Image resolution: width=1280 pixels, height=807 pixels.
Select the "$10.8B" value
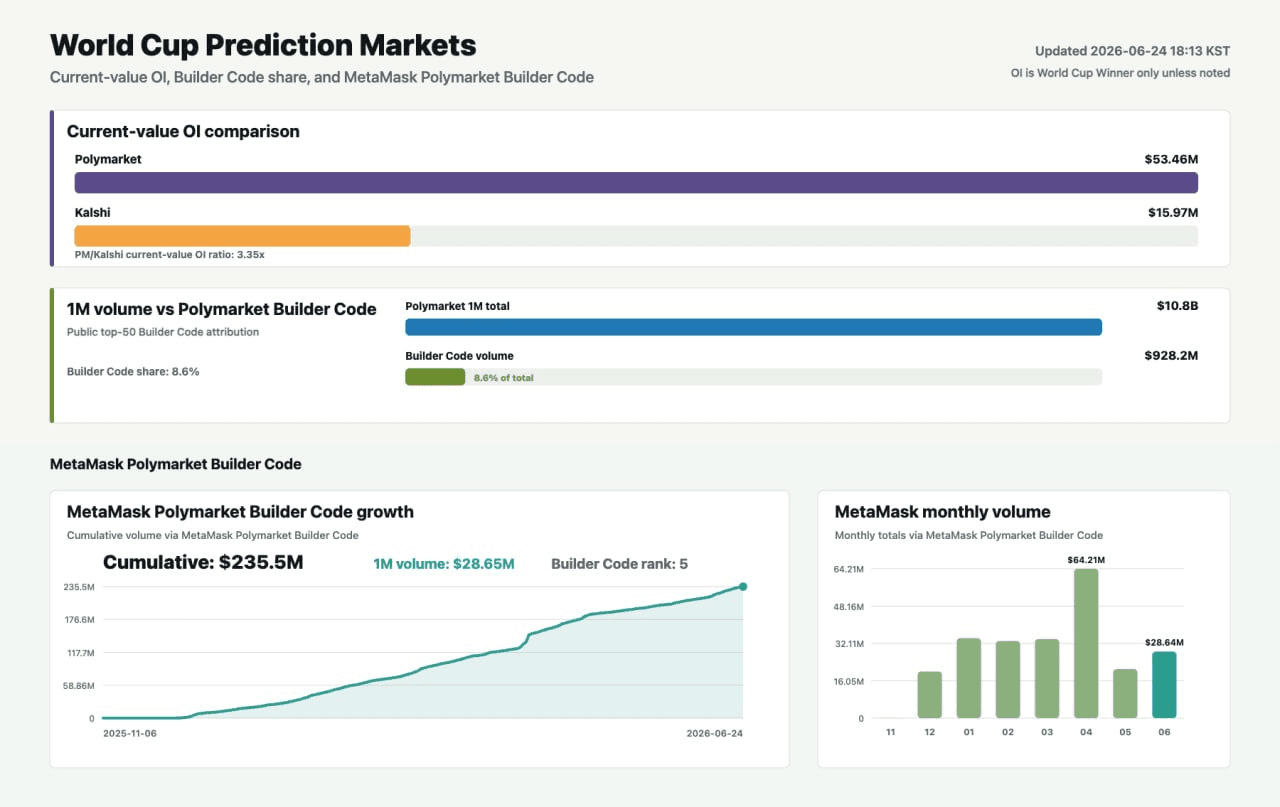point(1178,306)
